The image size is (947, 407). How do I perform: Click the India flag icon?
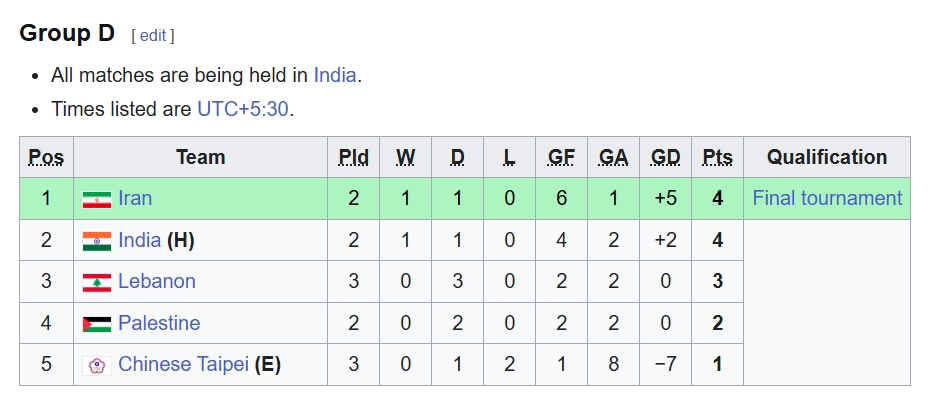[97, 241]
